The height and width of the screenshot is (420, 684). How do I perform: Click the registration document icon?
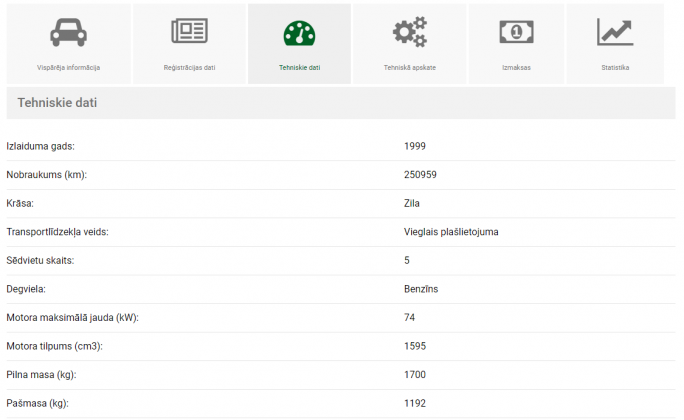[x=189, y=32]
